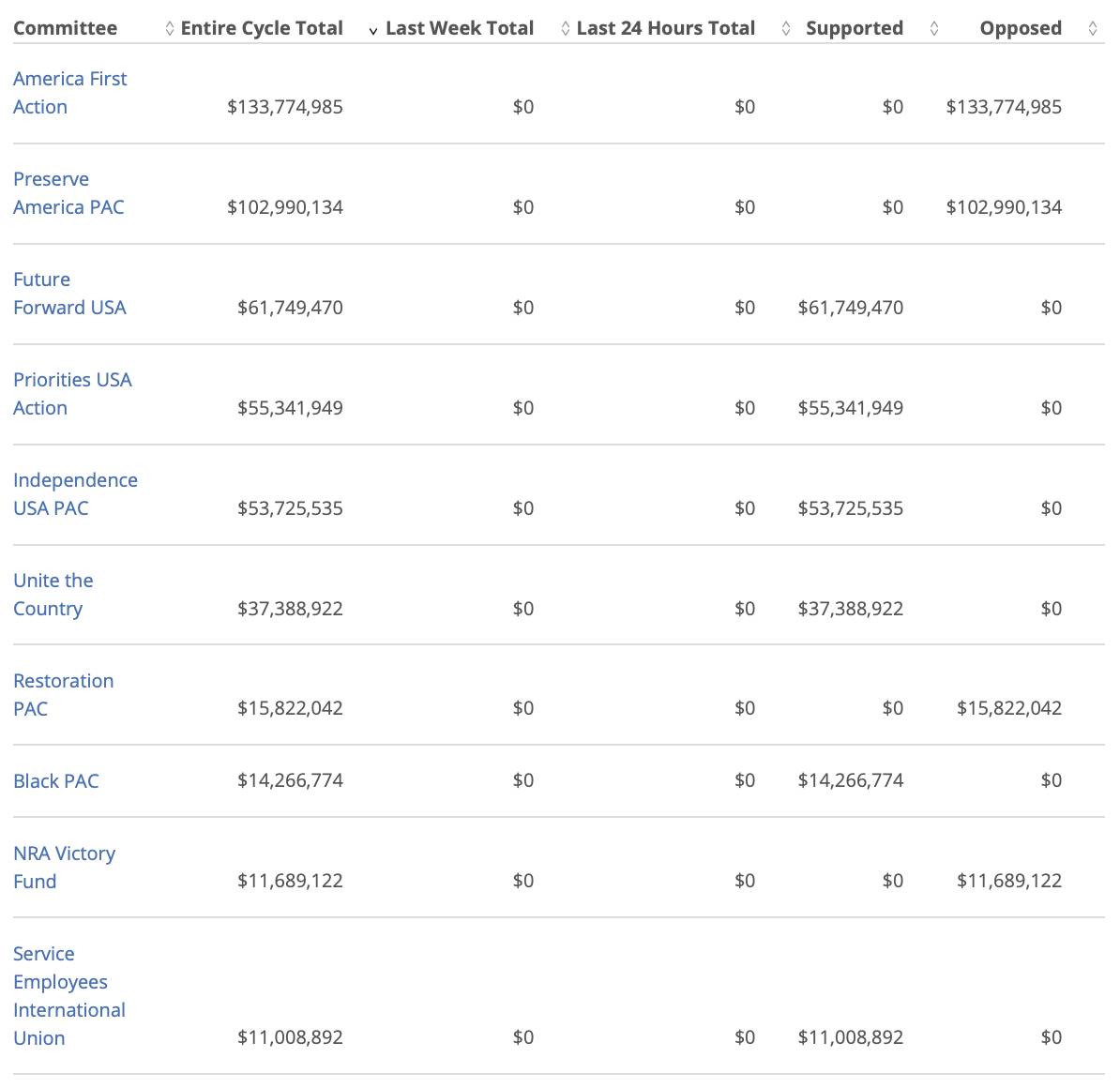Select NRA Victory Fund's $11,689,122 Entire Cycle Total
Screen dimensions: 1120x1088
click(290, 881)
